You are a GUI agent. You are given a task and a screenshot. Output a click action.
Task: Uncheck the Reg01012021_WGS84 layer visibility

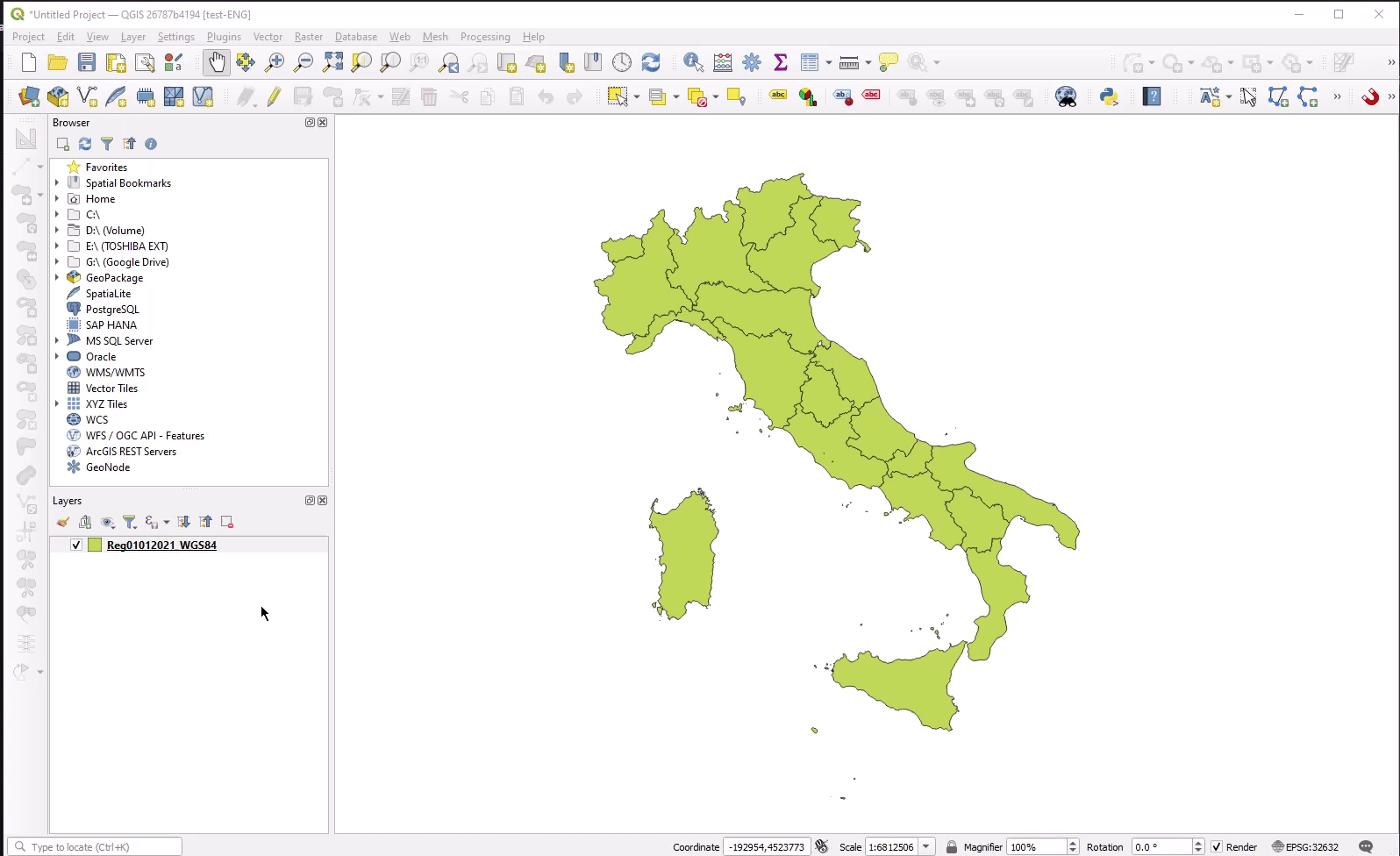tap(76, 546)
